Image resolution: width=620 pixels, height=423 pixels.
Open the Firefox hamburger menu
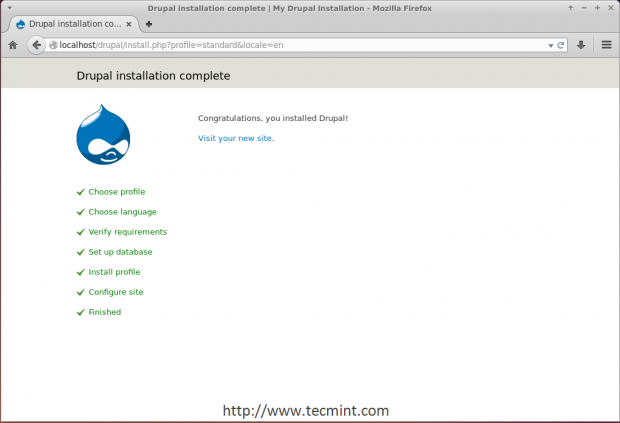pos(607,45)
